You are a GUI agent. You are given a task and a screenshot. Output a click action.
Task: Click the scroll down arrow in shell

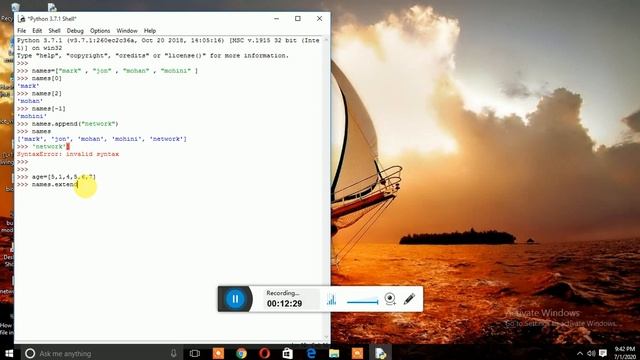pos(326,337)
